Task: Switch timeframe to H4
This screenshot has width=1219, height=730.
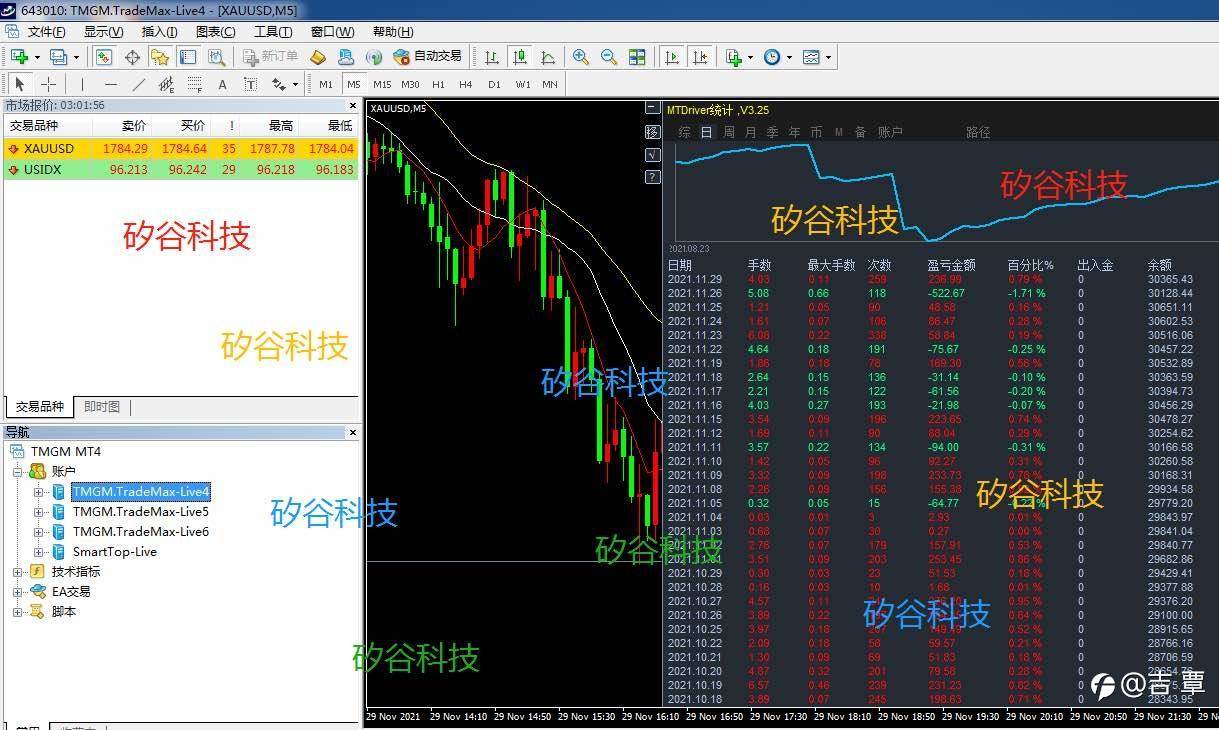Action: point(465,84)
